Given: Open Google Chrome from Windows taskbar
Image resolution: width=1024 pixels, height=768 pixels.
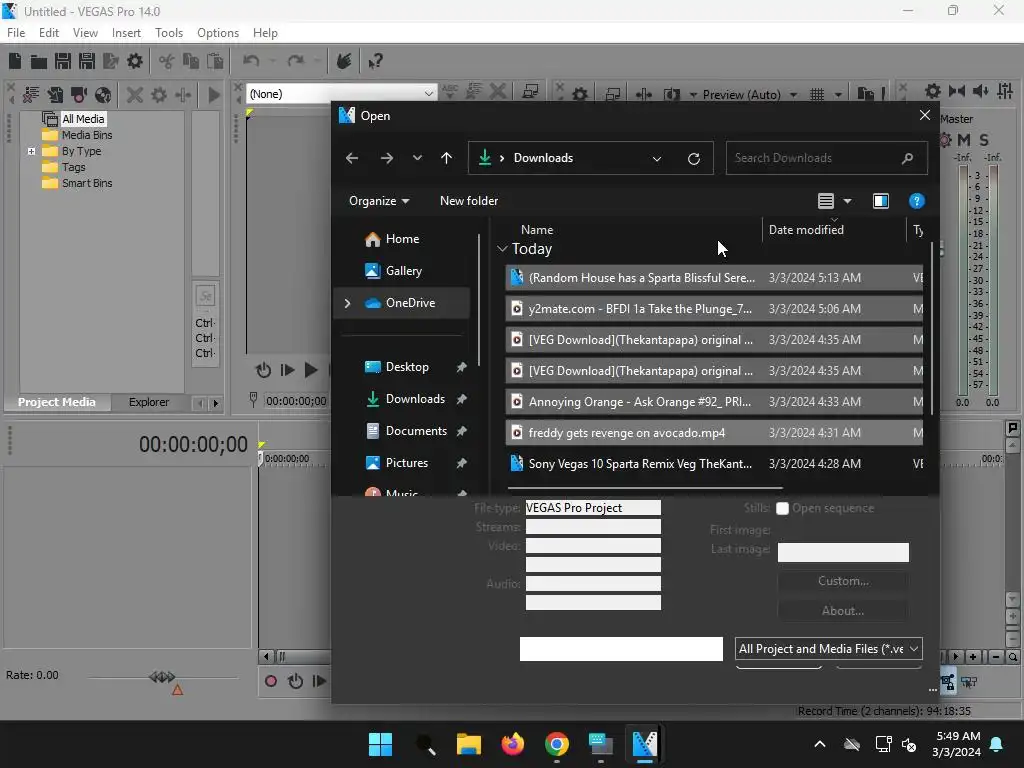Looking at the screenshot, I should [x=557, y=744].
